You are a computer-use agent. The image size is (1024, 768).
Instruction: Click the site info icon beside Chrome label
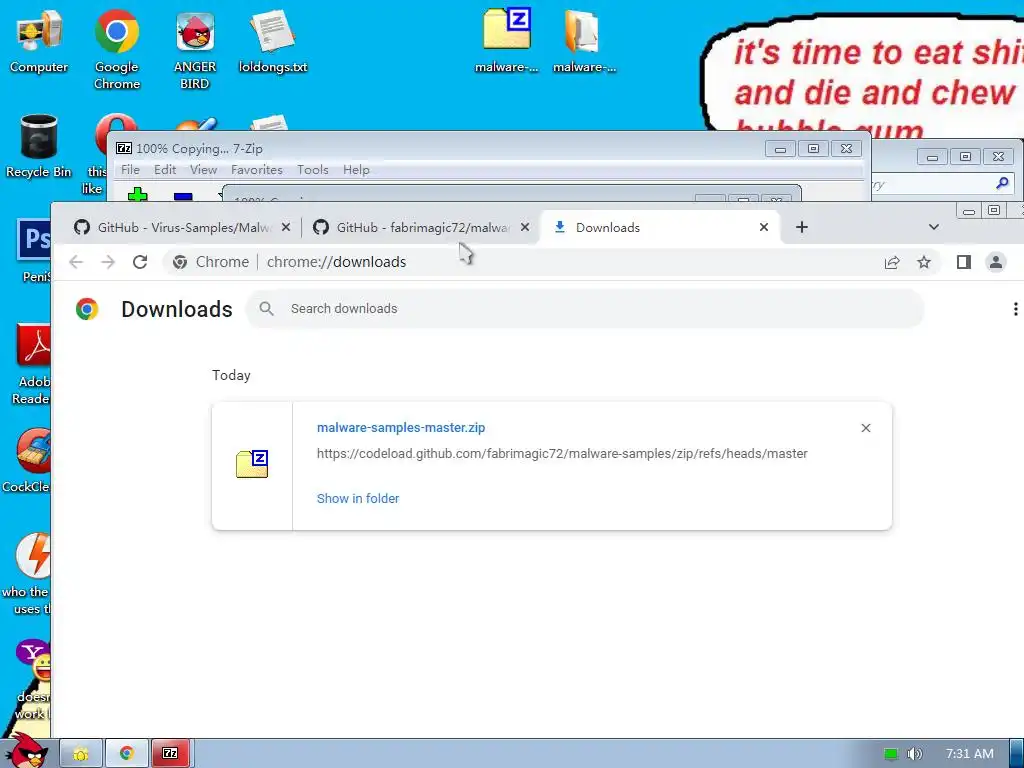[180, 262]
